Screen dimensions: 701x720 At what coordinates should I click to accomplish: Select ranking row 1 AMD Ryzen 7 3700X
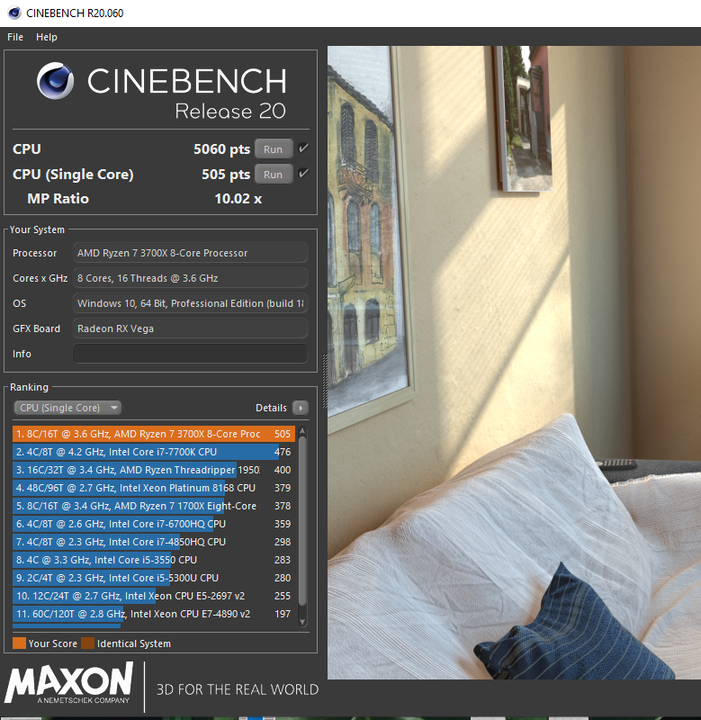tap(154, 434)
